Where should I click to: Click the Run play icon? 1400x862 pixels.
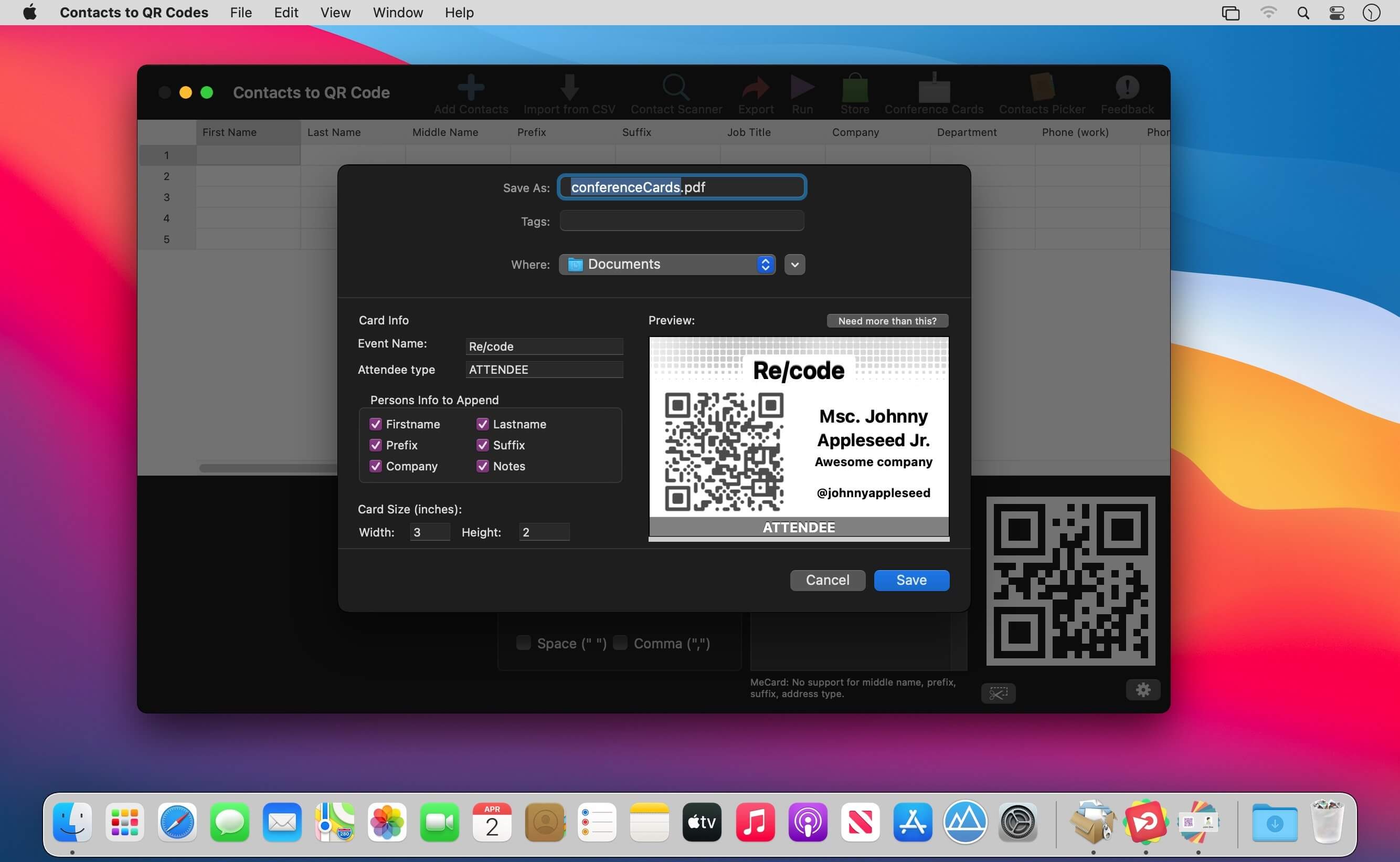click(x=802, y=88)
